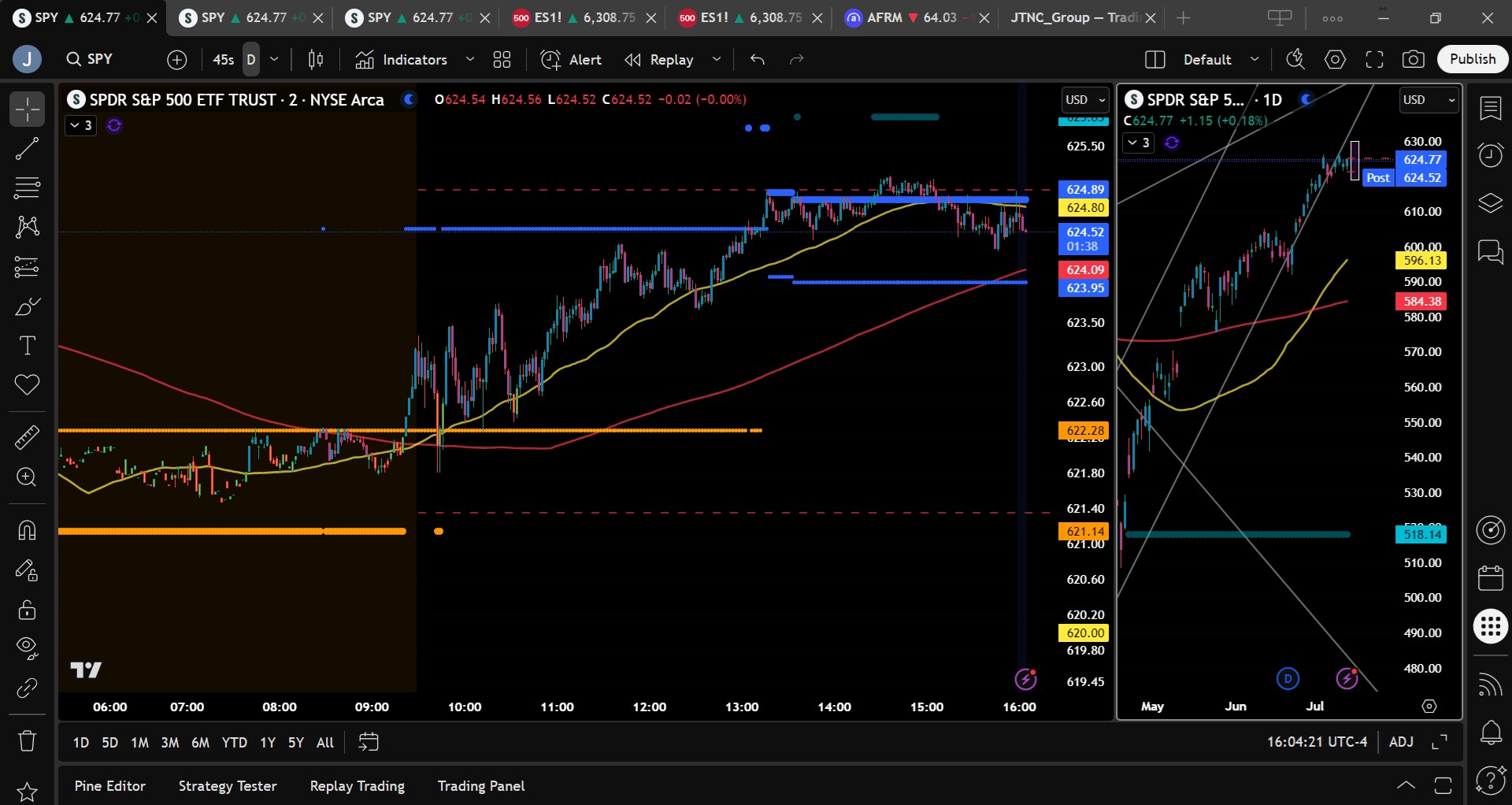1512x805 pixels.
Task: Set the range to YTD
Action: click(x=234, y=742)
